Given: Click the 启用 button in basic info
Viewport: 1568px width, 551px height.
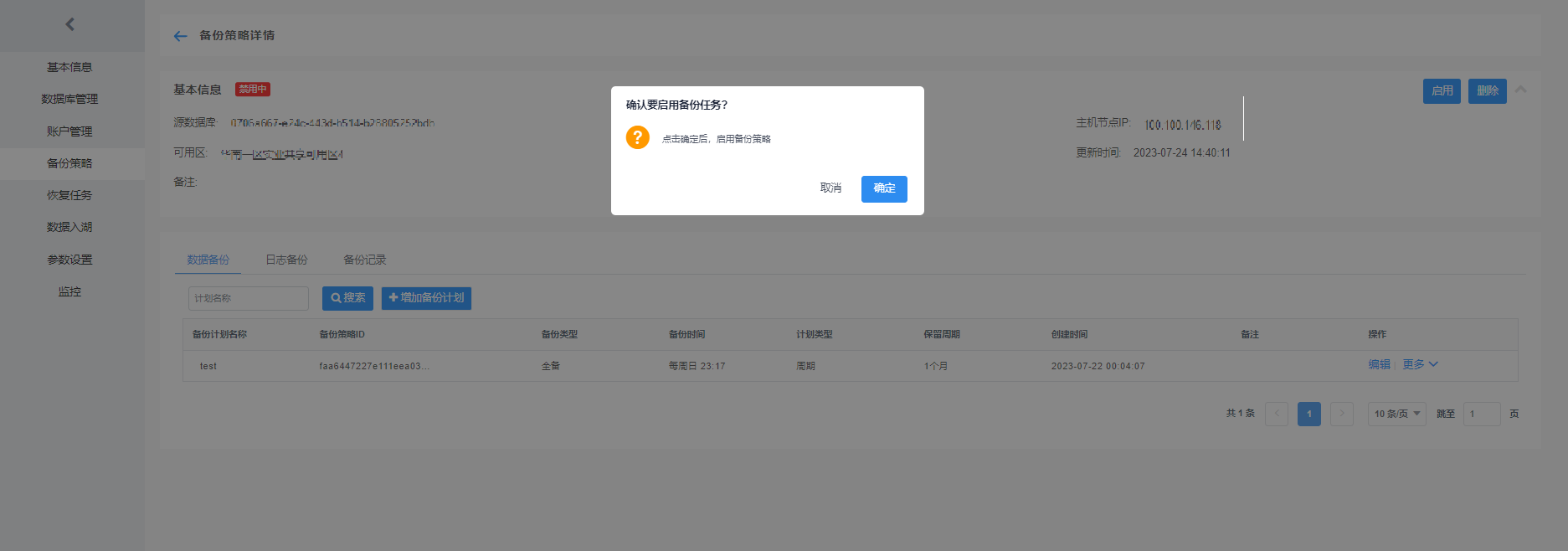Looking at the screenshot, I should (1442, 91).
